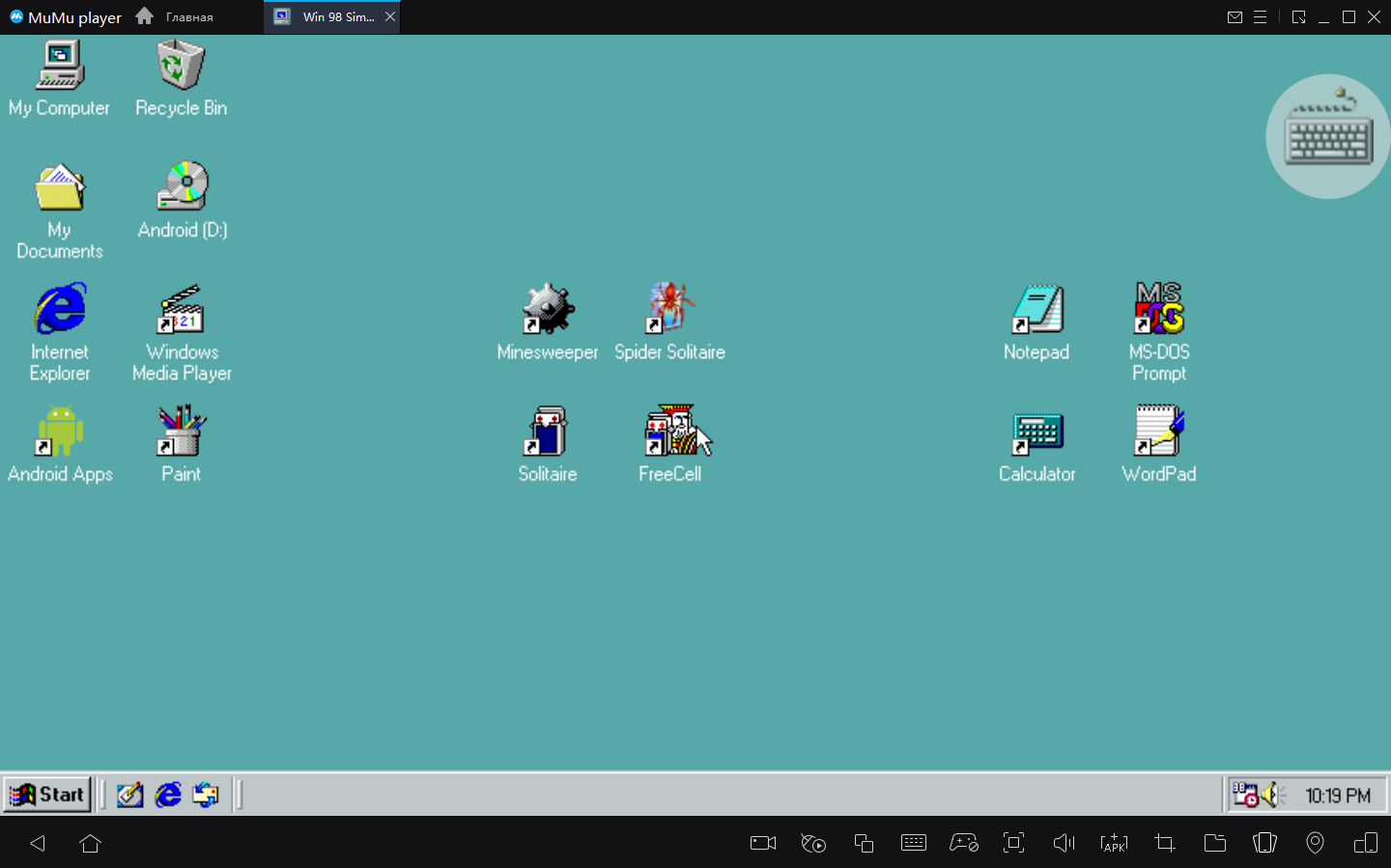Viewport: 1391px width, 868px height.
Task: Click the multi-window layout icon
Action: tap(1366, 843)
